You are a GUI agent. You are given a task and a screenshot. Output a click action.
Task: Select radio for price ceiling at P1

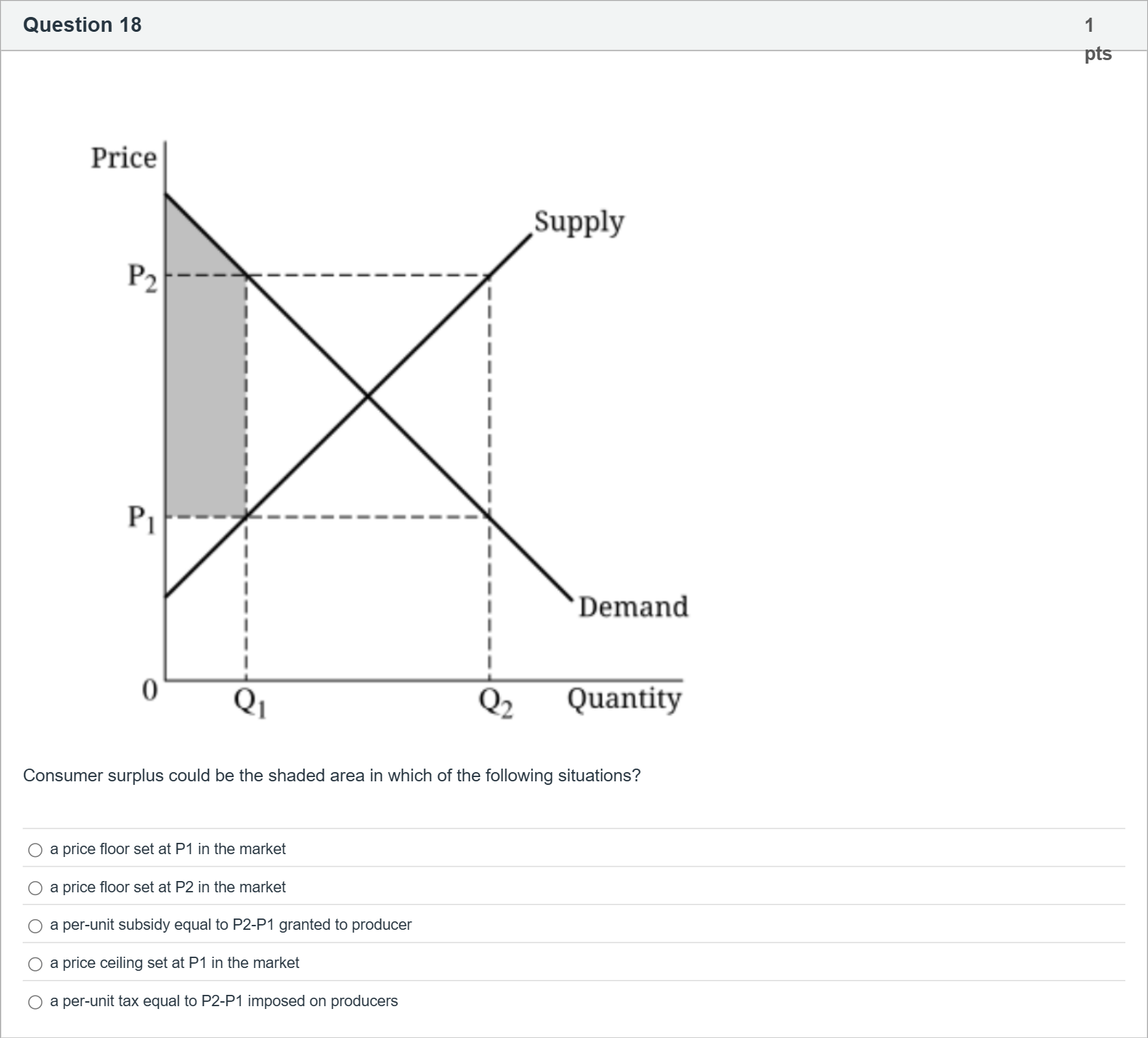tap(35, 964)
